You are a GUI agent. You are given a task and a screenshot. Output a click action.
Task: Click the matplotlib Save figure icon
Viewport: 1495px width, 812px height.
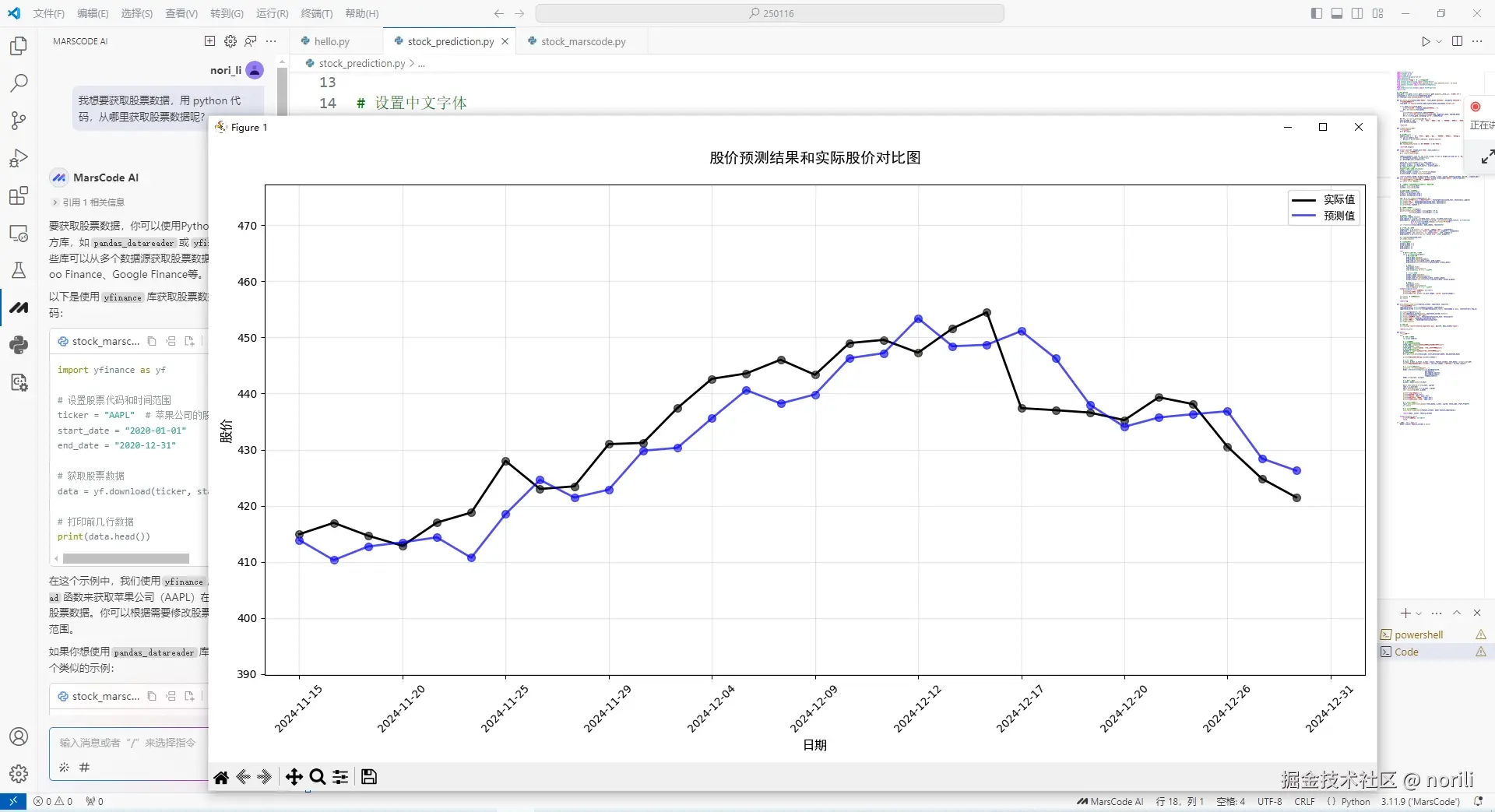click(369, 776)
